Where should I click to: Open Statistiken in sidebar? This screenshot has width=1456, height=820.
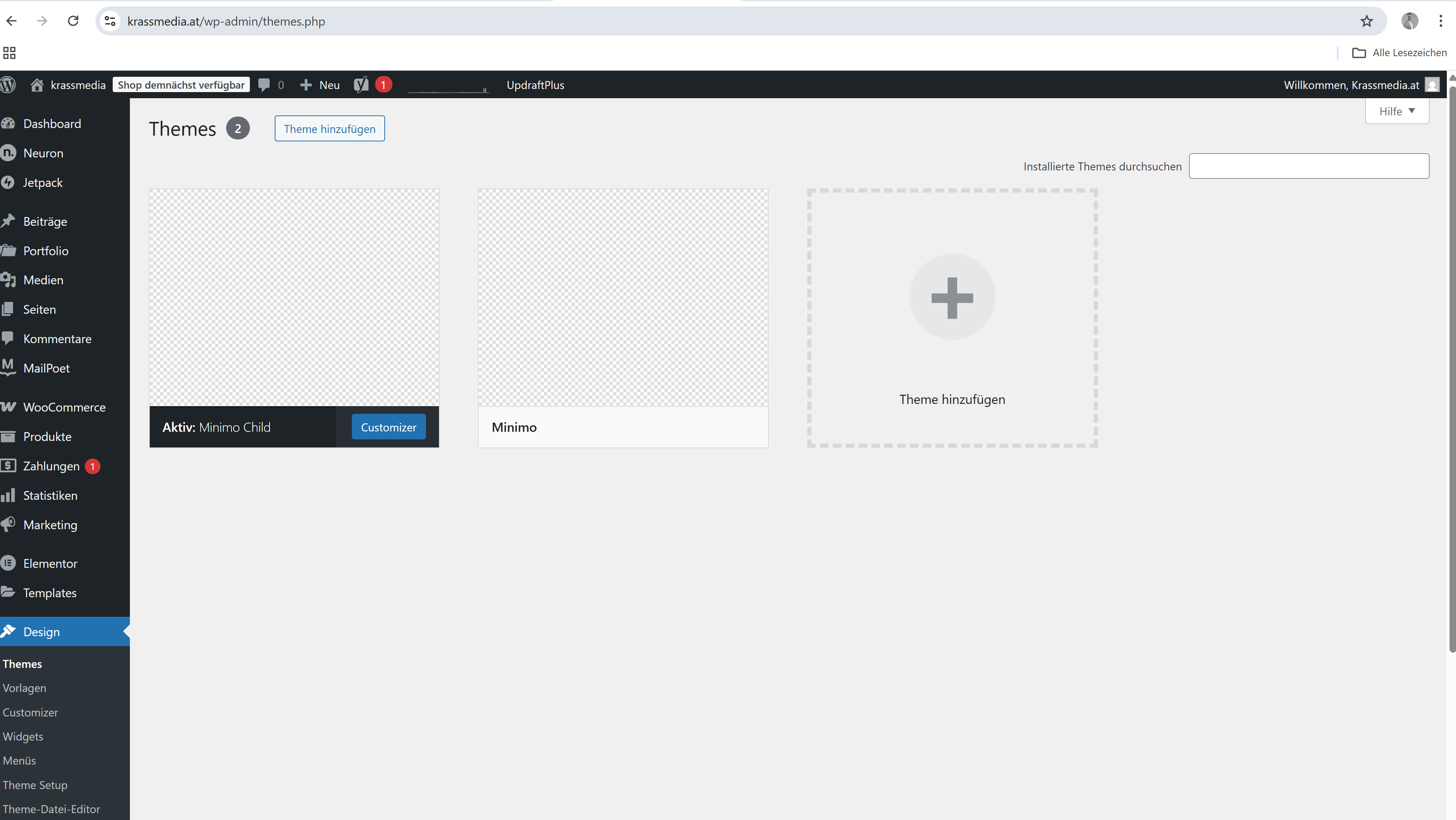click(x=50, y=496)
